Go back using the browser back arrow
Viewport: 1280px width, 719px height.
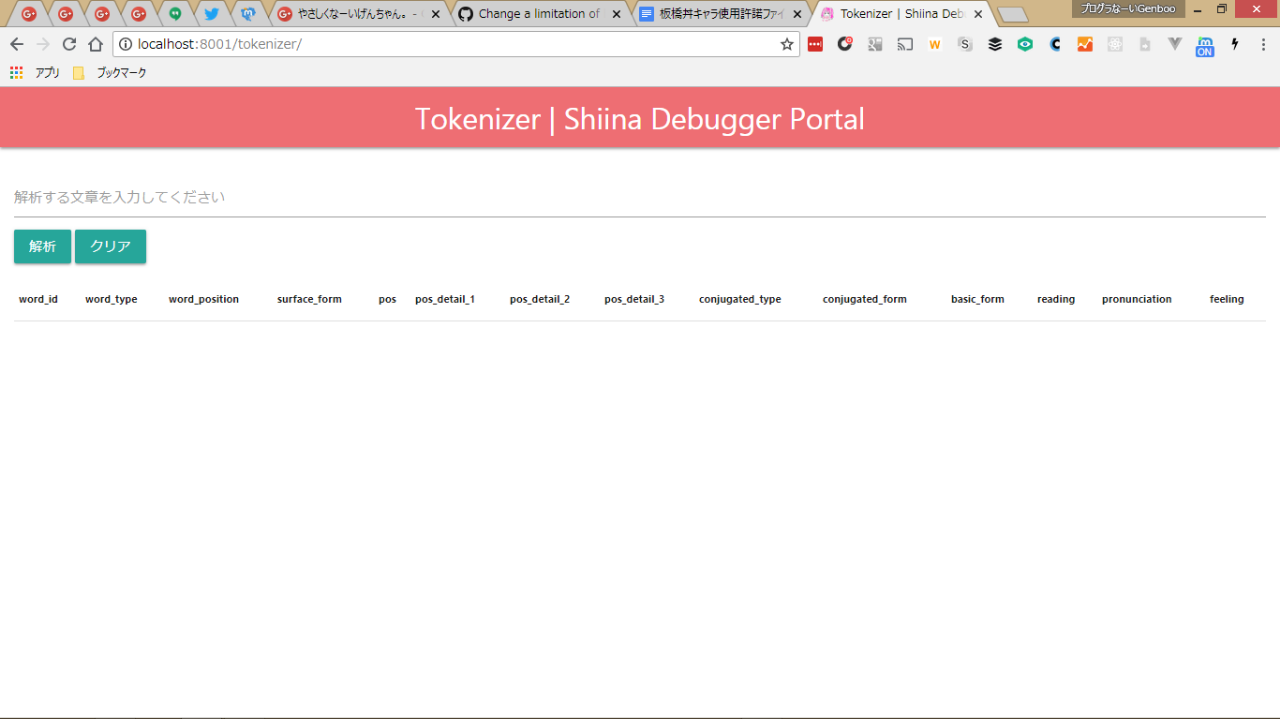point(17,44)
